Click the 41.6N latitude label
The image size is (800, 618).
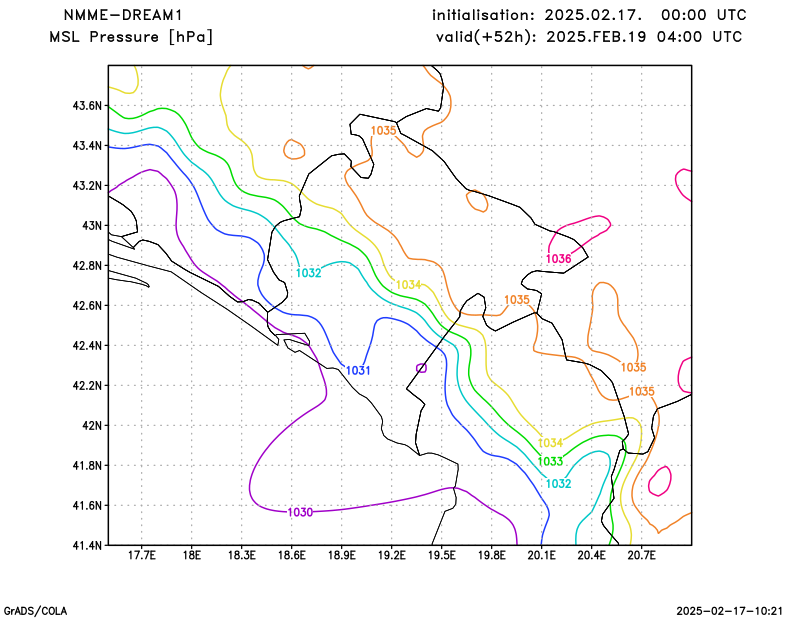tap(87, 506)
